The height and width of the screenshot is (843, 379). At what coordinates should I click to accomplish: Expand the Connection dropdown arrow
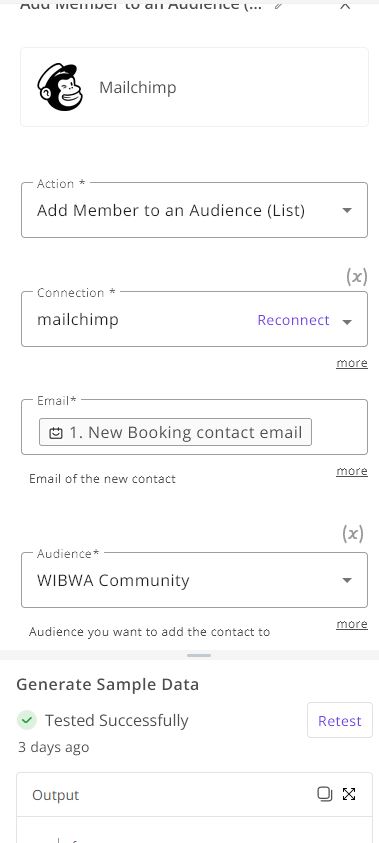347,322
